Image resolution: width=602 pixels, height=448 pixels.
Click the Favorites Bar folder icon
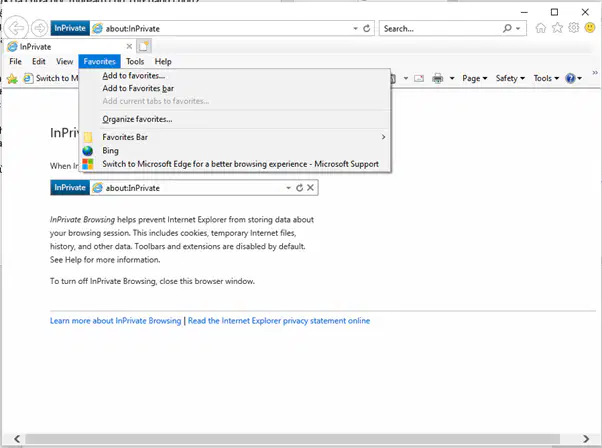pos(88,137)
